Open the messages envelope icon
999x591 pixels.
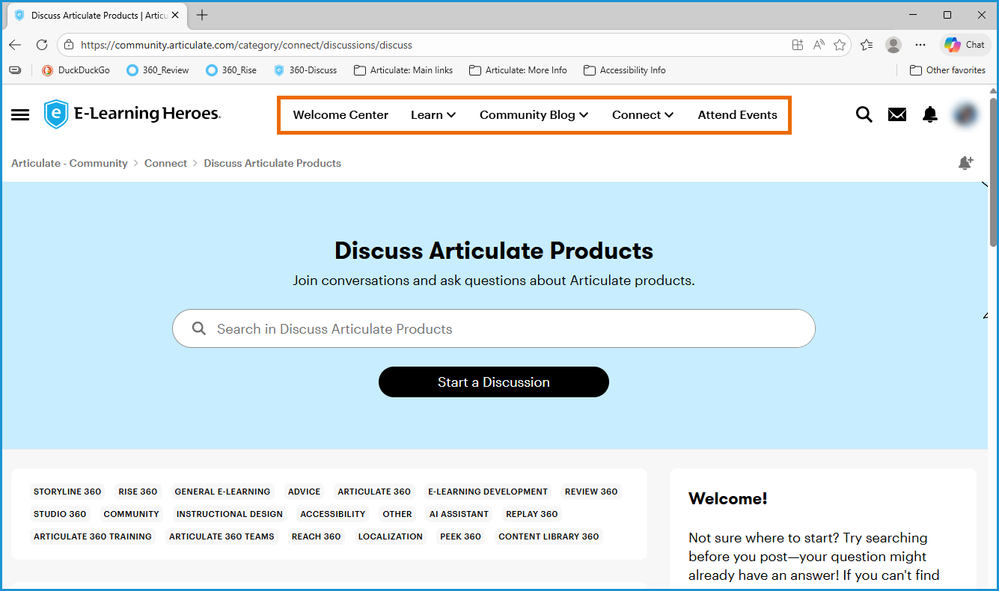[x=897, y=115]
